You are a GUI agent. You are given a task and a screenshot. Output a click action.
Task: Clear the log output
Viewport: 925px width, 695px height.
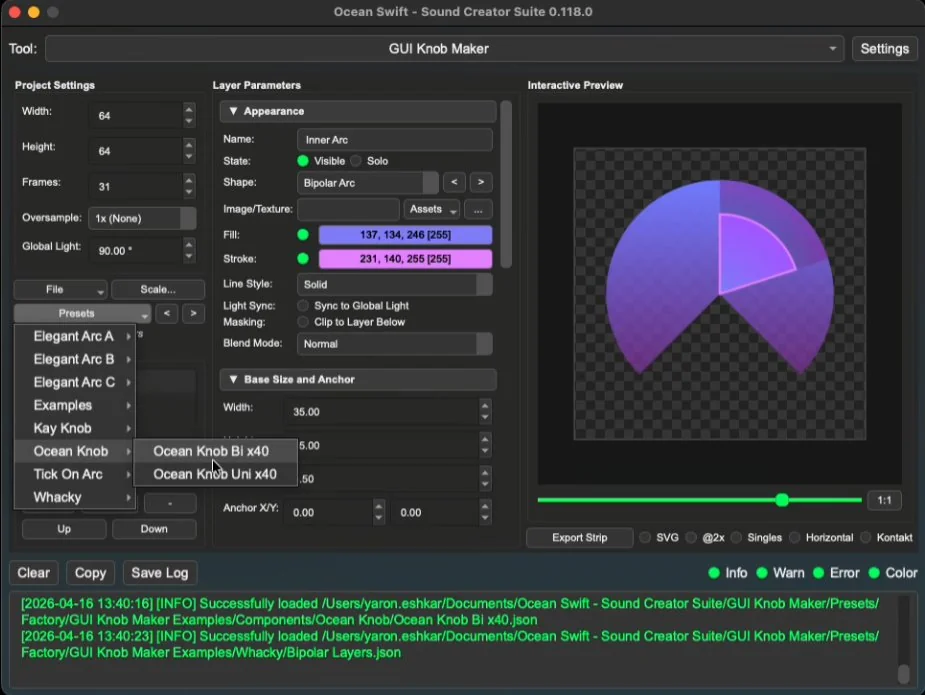click(x=34, y=573)
